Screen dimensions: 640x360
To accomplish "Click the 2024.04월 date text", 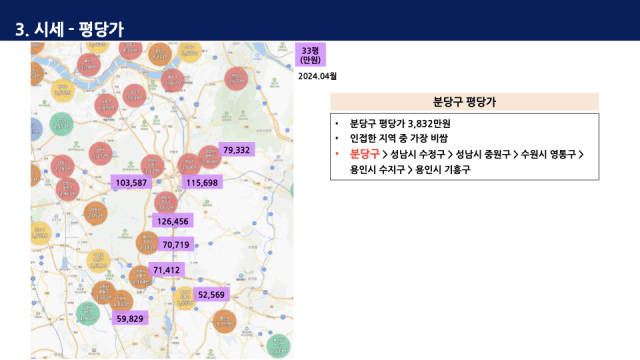I will click(317, 76).
